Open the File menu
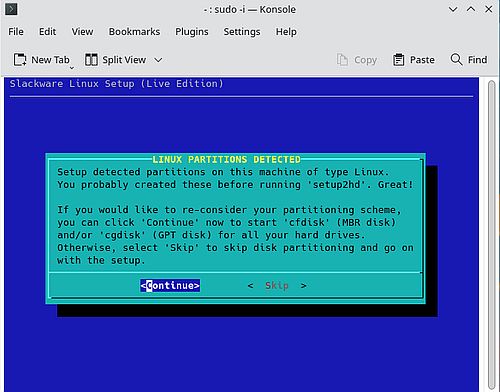This screenshot has width=500, height=392. (16, 32)
